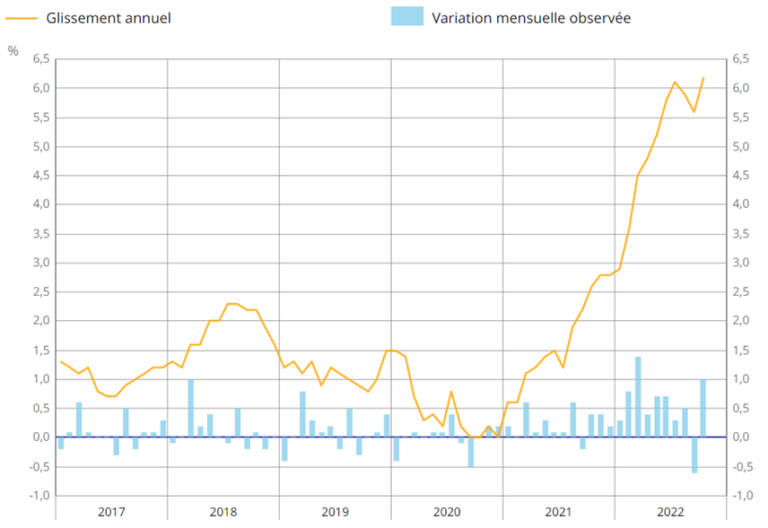768x528 pixels.
Task: Select the 2018 year label
Action: (x=223, y=512)
